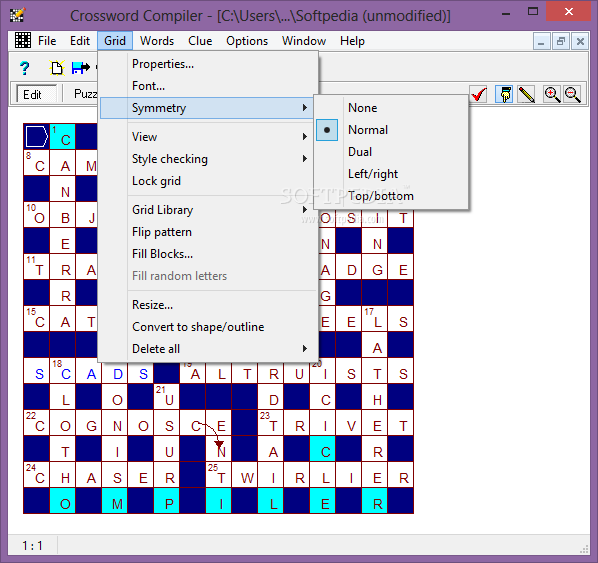
Task: Select Left/right symmetry option
Action: click(391, 174)
